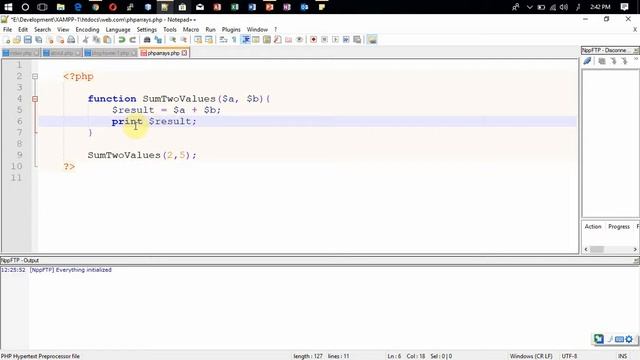The width and height of the screenshot is (640, 360).
Task: Click the gear icon near bottom-right overlay
Action: (x=629, y=339)
